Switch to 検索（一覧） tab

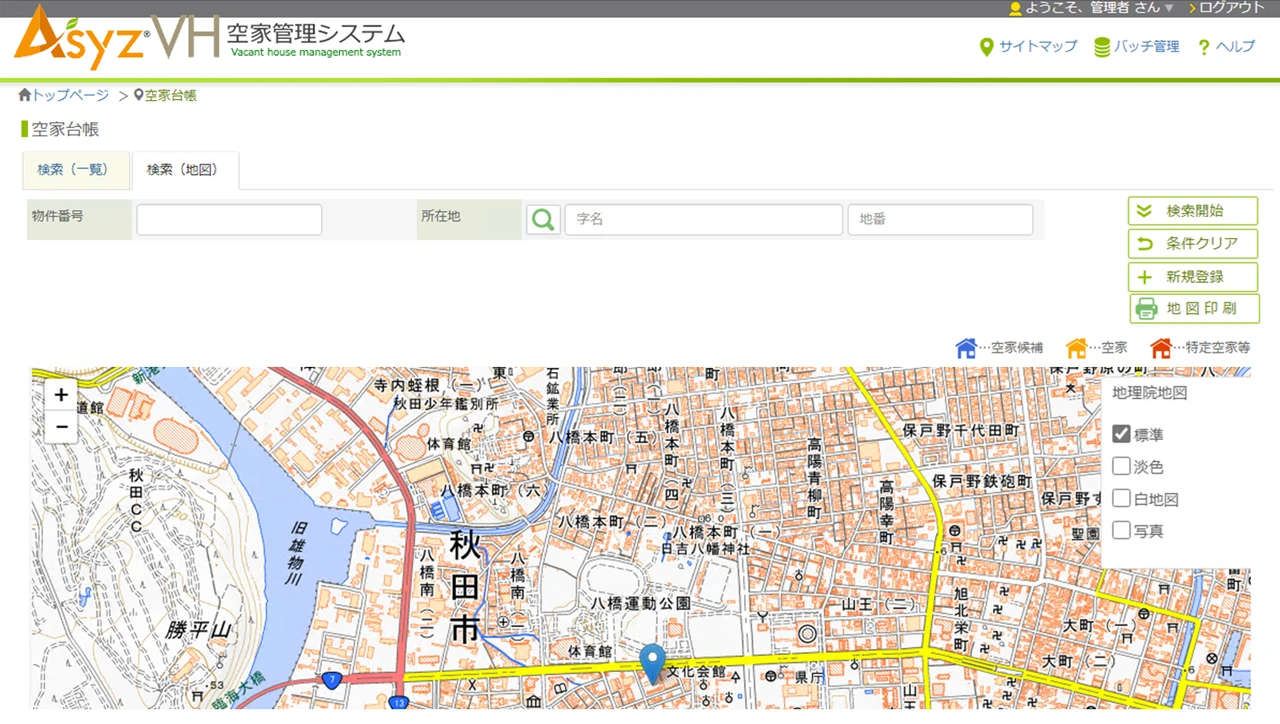coord(76,170)
